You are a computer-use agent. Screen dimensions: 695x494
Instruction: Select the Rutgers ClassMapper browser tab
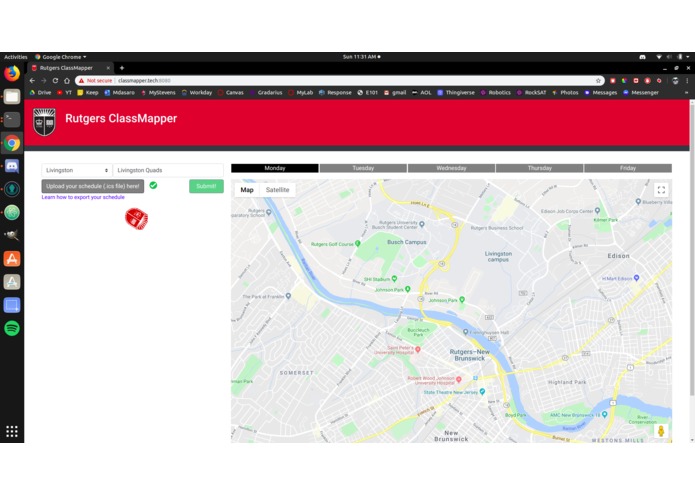(70, 68)
